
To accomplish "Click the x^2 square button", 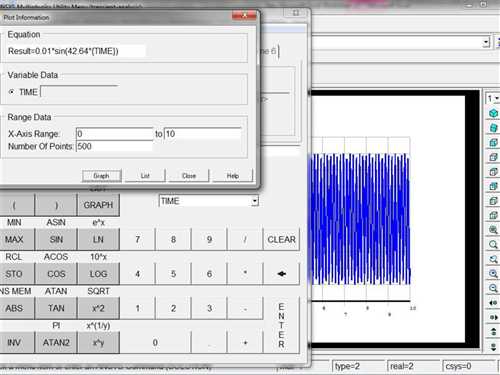I will [x=98, y=308].
